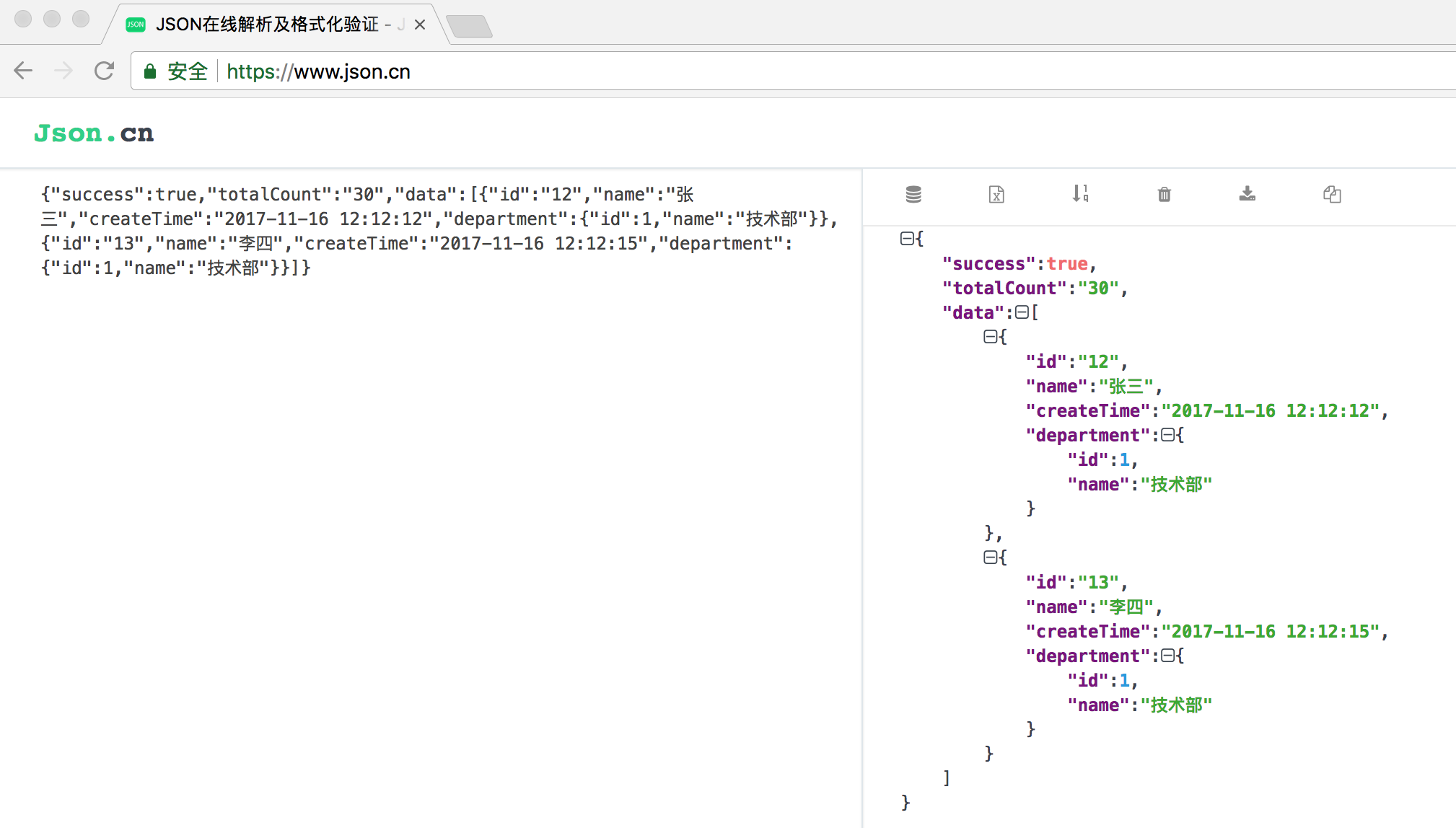The image size is (1456, 828).
Task: Click inside the JSON input text area
Action: tap(433, 433)
